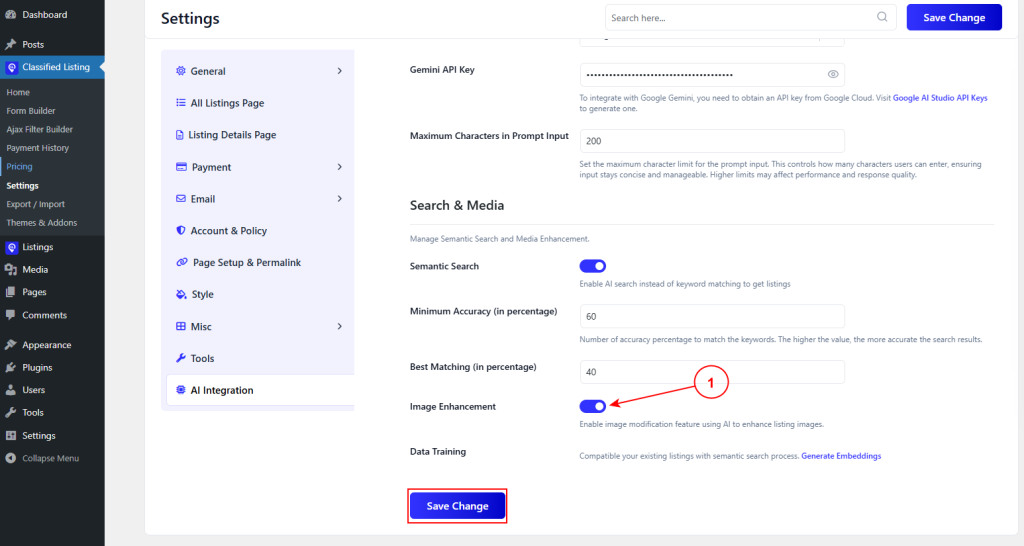The image size is (1024, 546).
Task: Click the Posts pin icon
Action: click(10, 44)
